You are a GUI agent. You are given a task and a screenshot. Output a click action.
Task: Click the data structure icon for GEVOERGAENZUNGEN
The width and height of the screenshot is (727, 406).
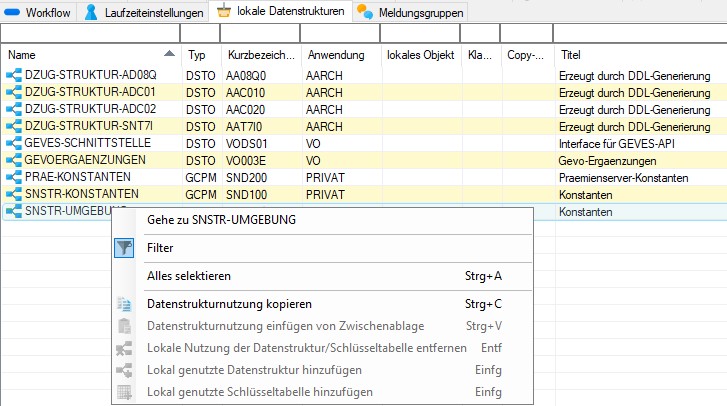click(13, 160)
